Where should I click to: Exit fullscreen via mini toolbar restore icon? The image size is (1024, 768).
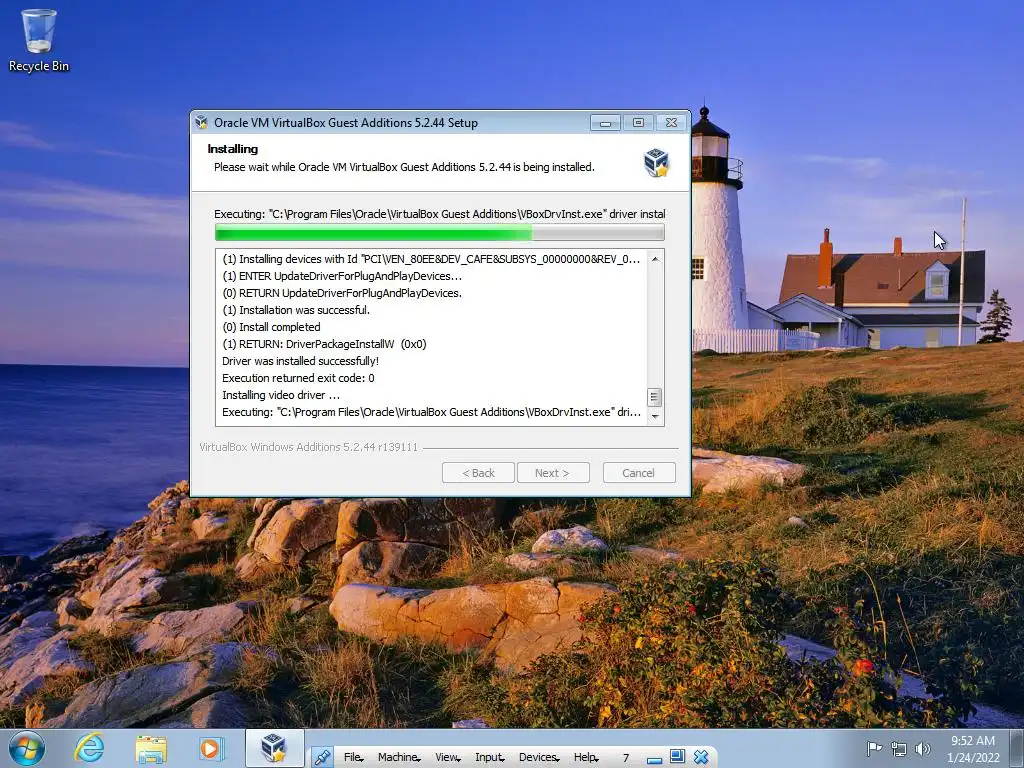(677, 757)
